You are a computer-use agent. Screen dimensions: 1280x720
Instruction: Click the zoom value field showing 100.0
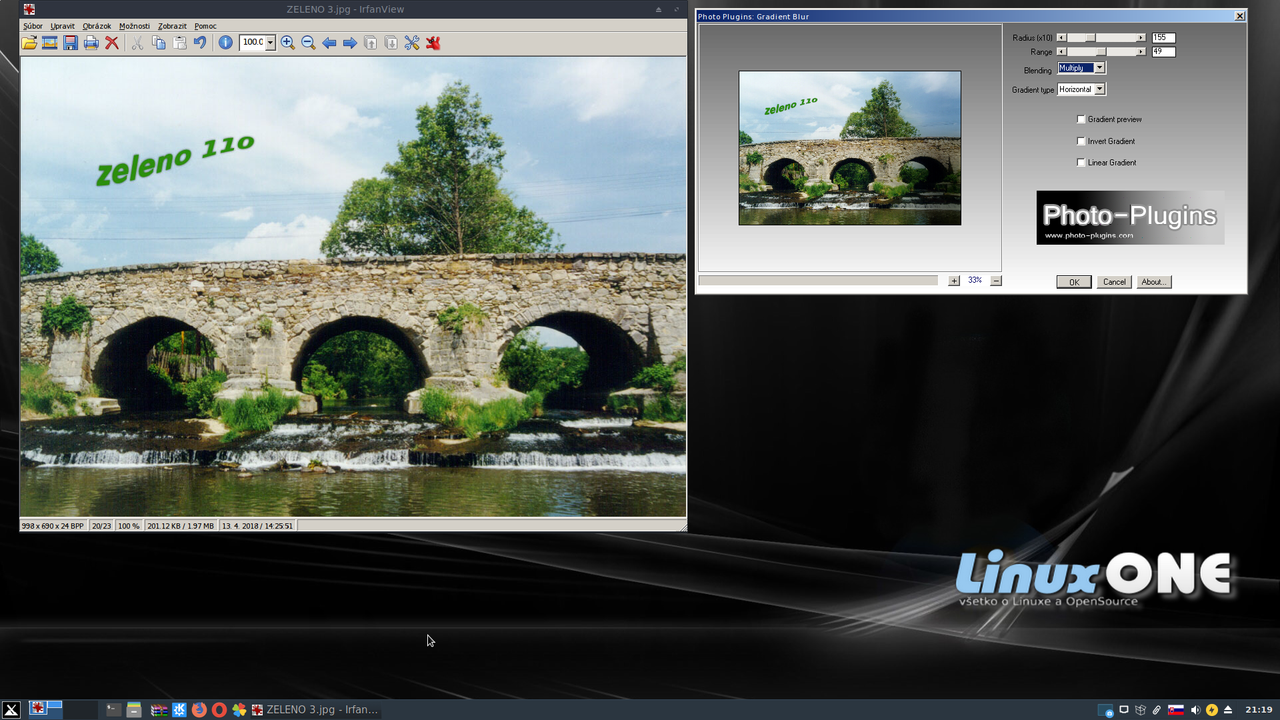pos(252,43)
